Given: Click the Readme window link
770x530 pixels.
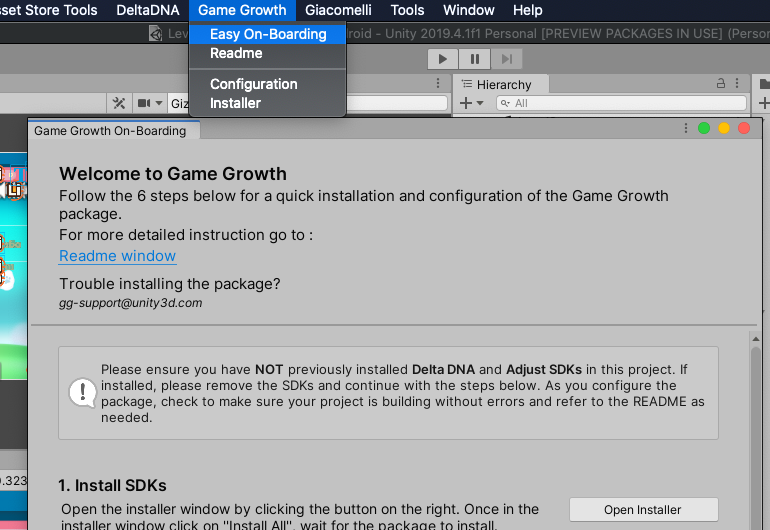Looking at the screenshot, I should pos(117,256).
